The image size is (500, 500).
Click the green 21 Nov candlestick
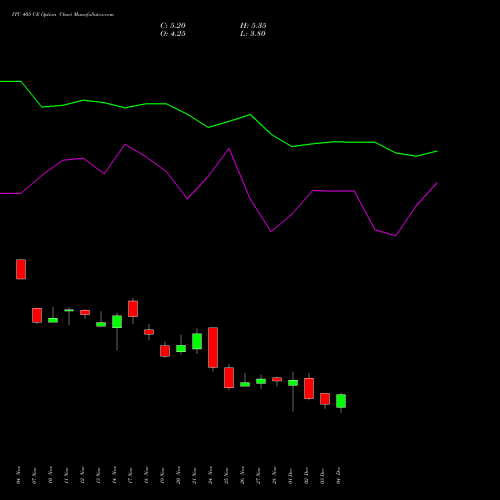point(197,341)
